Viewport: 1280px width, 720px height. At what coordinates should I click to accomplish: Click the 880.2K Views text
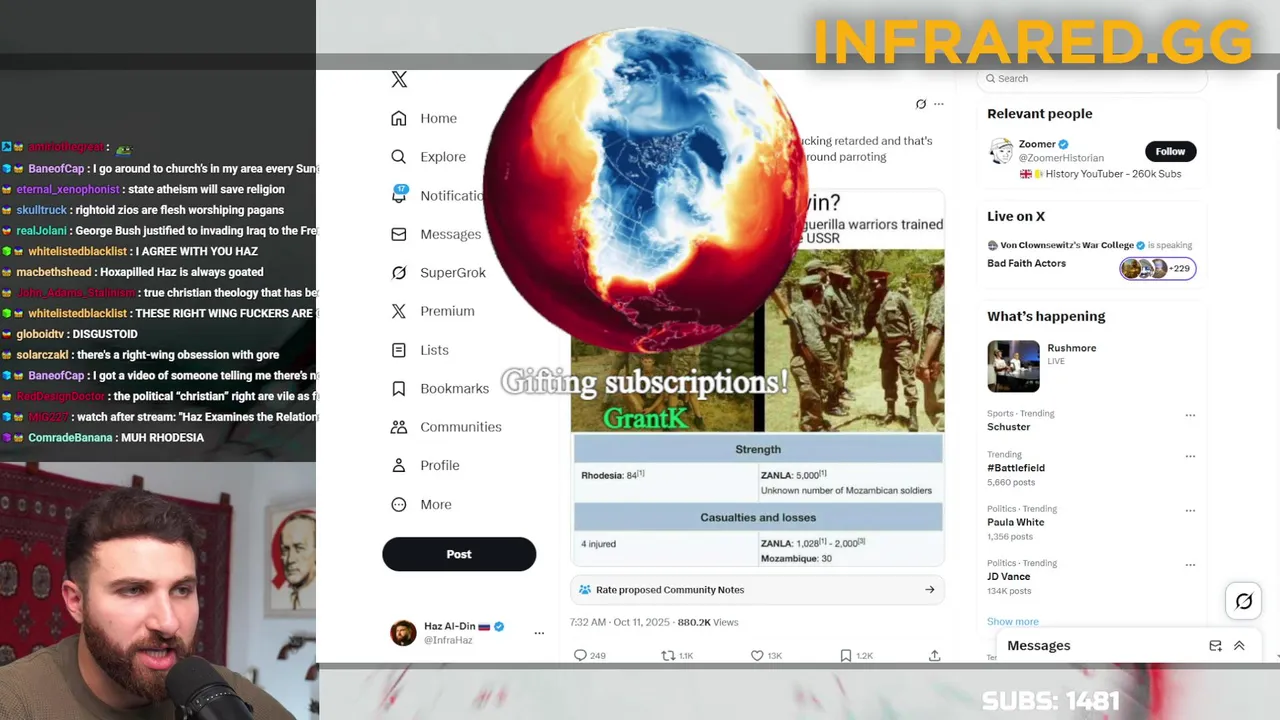click(x=708, y=622)
